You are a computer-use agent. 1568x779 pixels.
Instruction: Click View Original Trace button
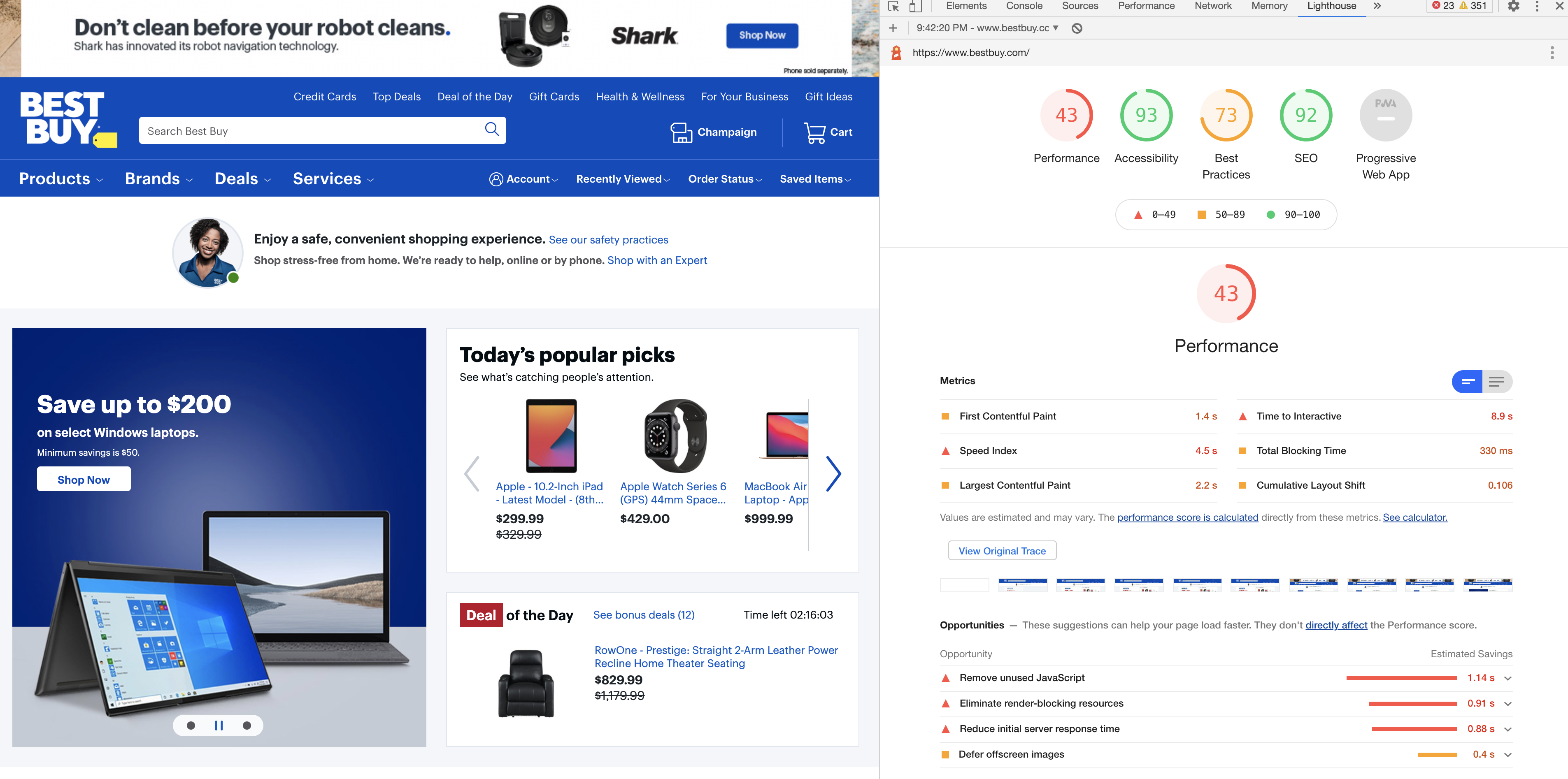(x=1002, y=550)
